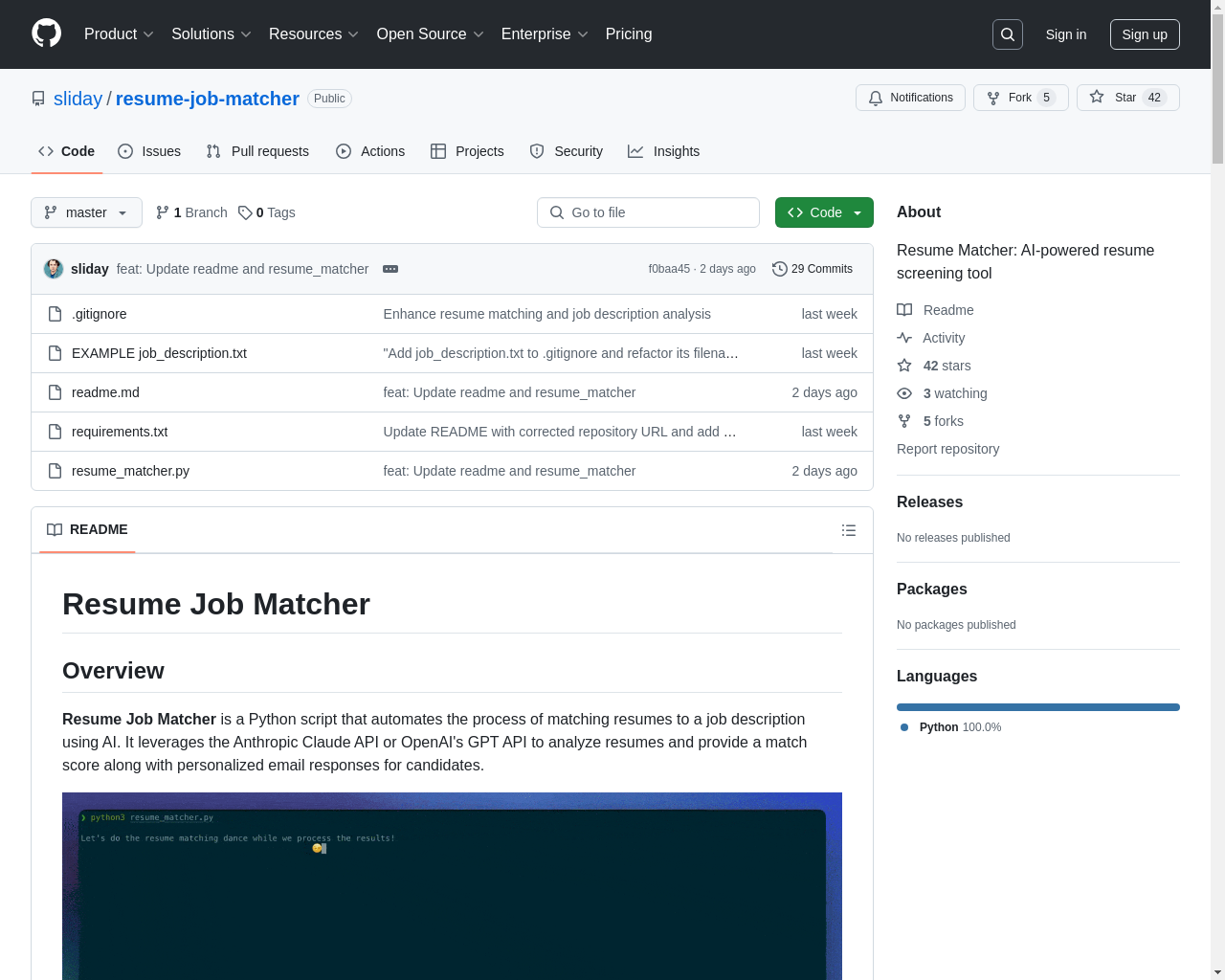
Task: Select the Code tab
Action: (x=67, y=151)
